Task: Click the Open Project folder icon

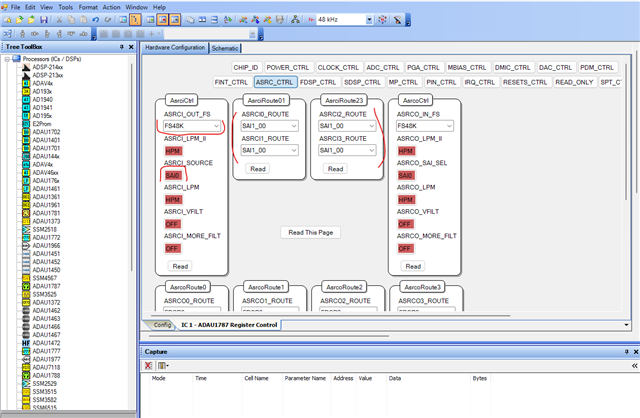Action: coord(19,20)
